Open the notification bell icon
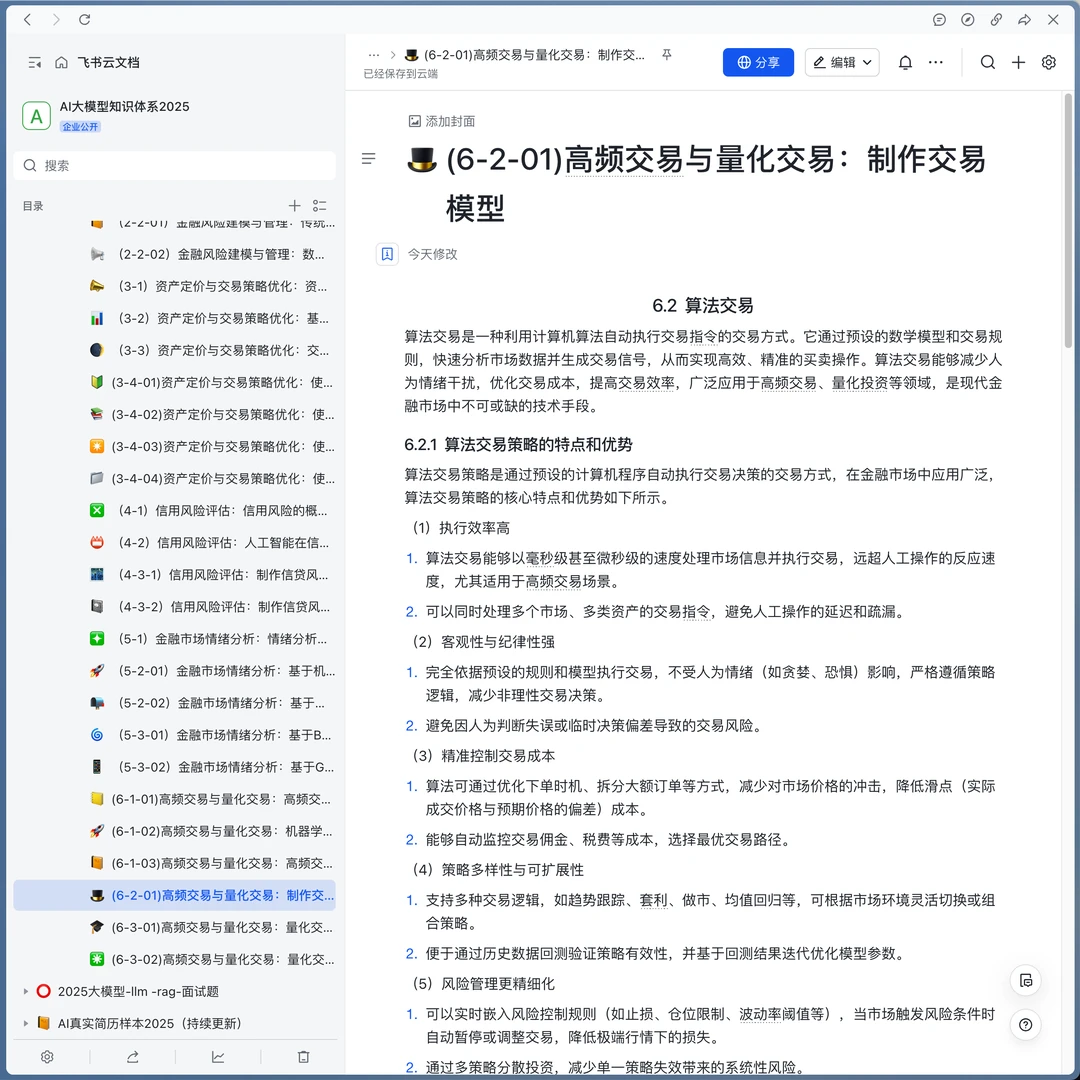The height and width of the screenshot is (1080, 1080). 905,62
